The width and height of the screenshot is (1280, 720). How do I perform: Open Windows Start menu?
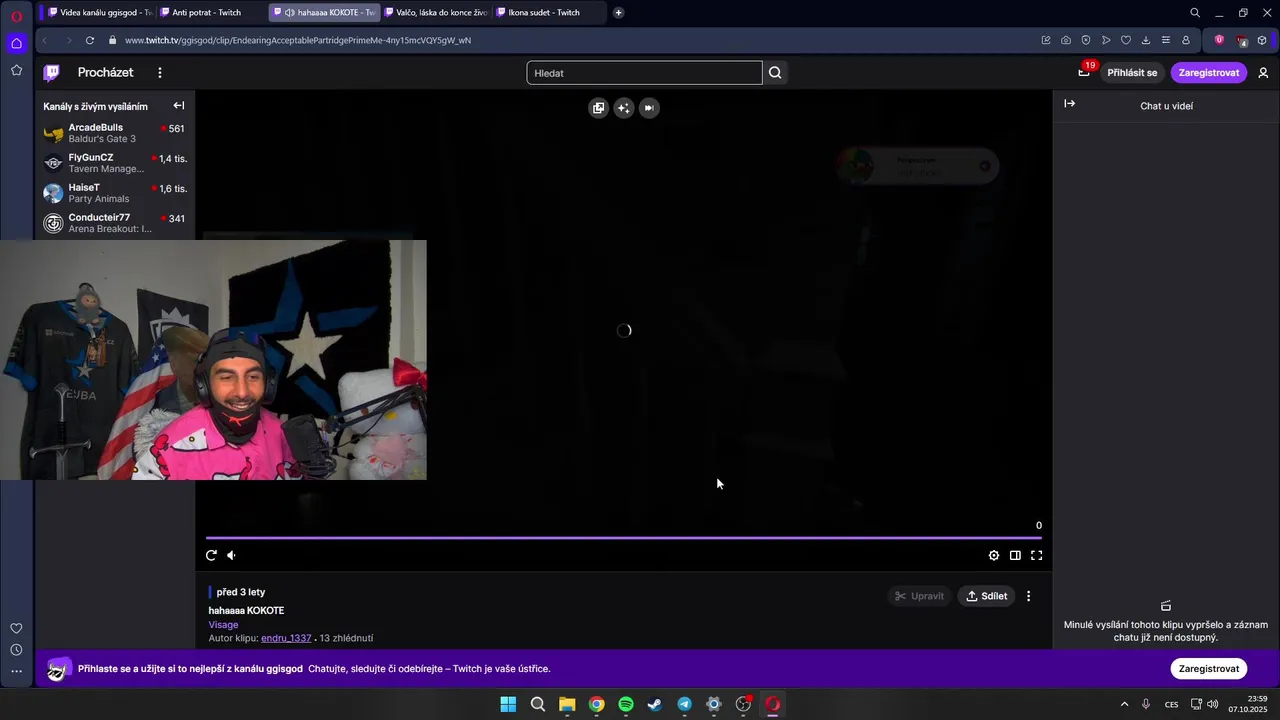tap(508, 704)
